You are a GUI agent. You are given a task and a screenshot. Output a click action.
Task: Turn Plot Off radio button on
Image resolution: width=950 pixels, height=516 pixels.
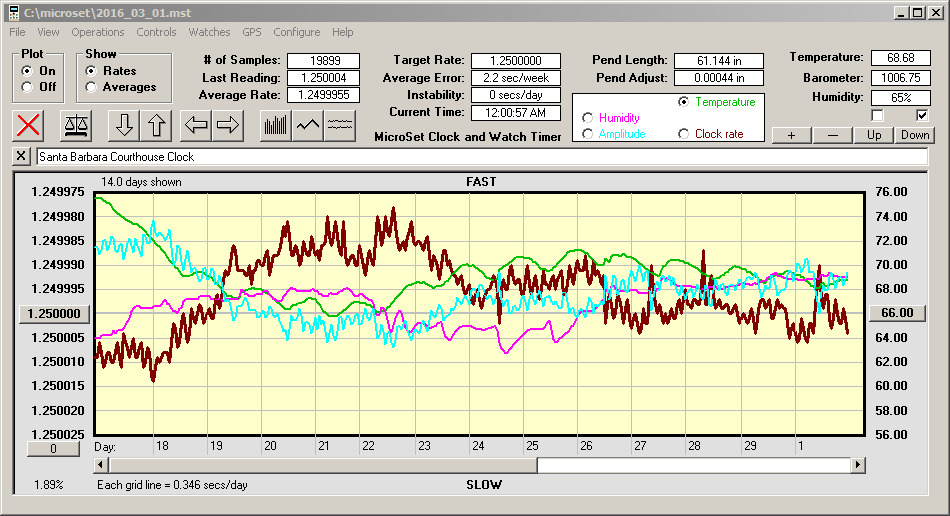27,88
